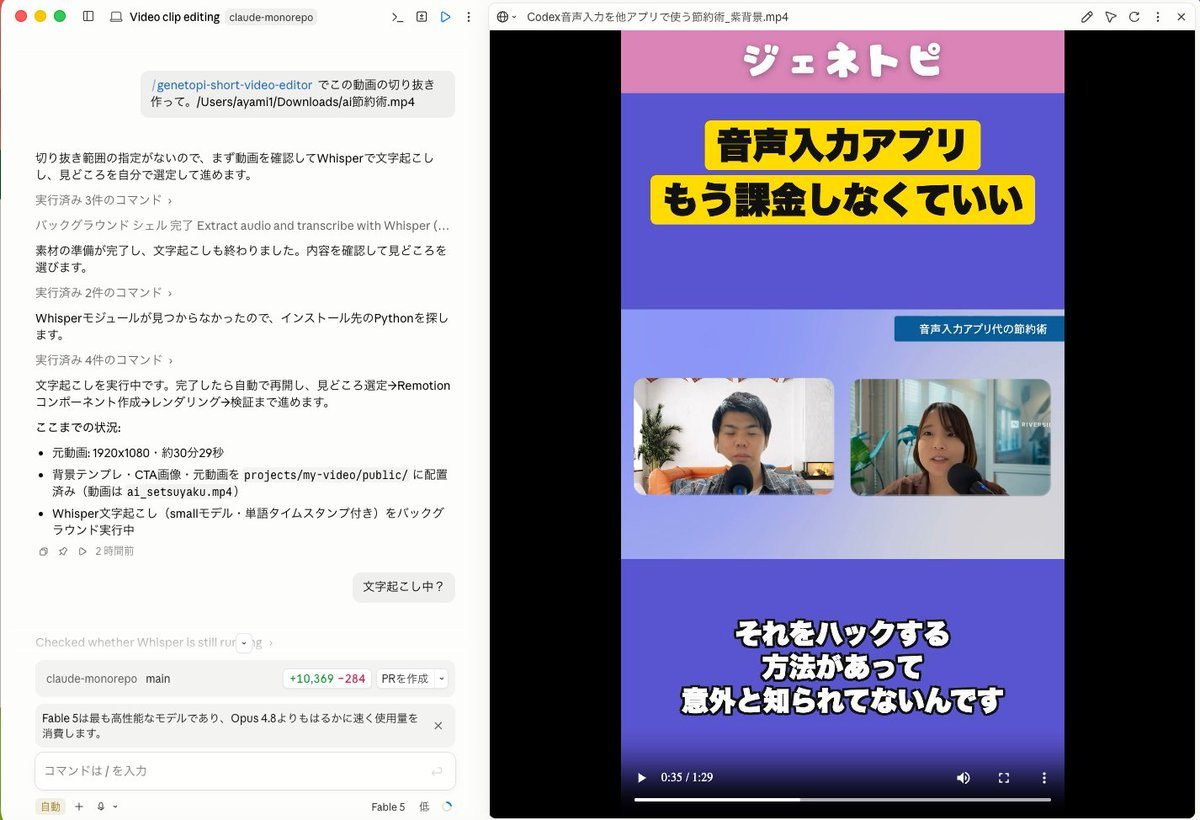The image size is (1200, 820).
Task: Copy the assistant message
Action: [43, 551]
